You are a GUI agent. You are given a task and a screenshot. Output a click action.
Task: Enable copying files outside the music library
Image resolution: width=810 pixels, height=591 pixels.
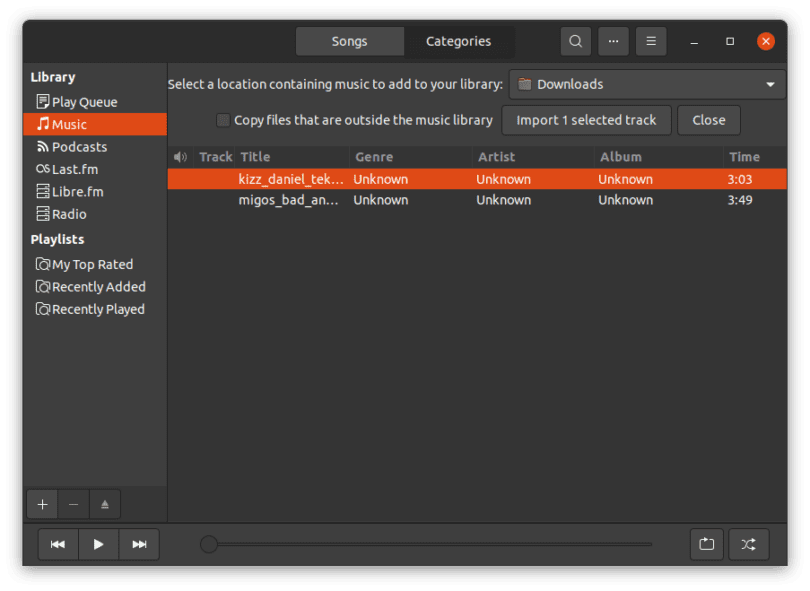[222, 120]
